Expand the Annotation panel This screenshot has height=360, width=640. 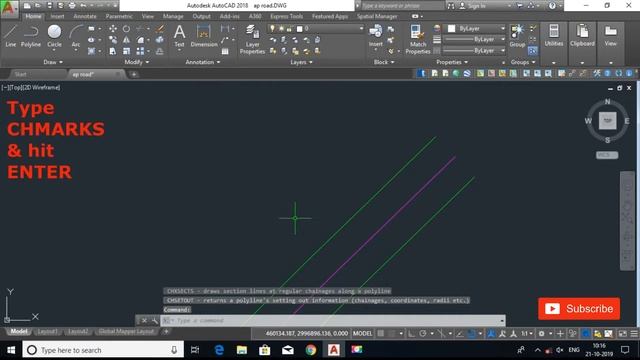[202, 62]
